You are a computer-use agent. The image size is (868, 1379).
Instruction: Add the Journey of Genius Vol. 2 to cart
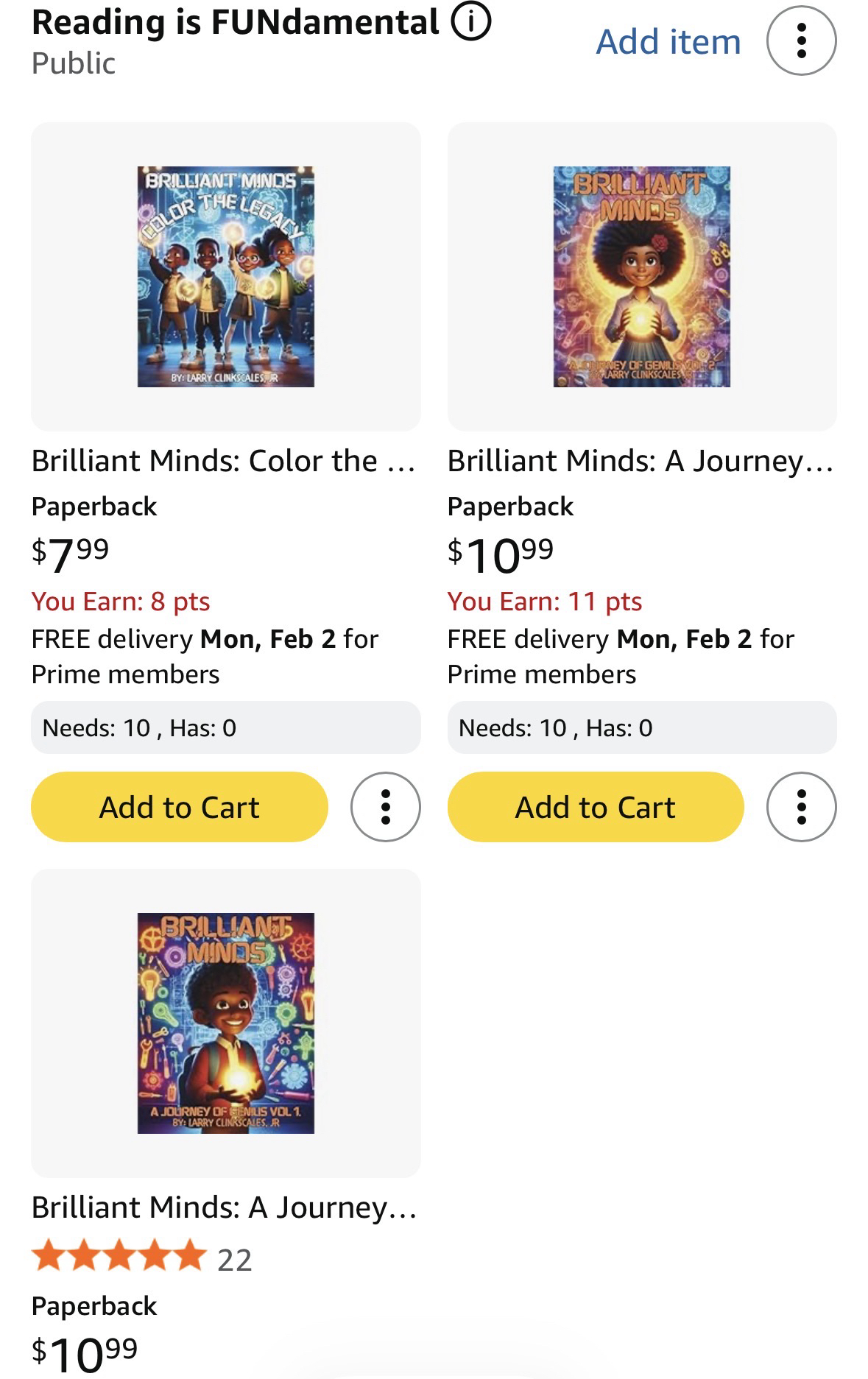[x=595, y=807]
